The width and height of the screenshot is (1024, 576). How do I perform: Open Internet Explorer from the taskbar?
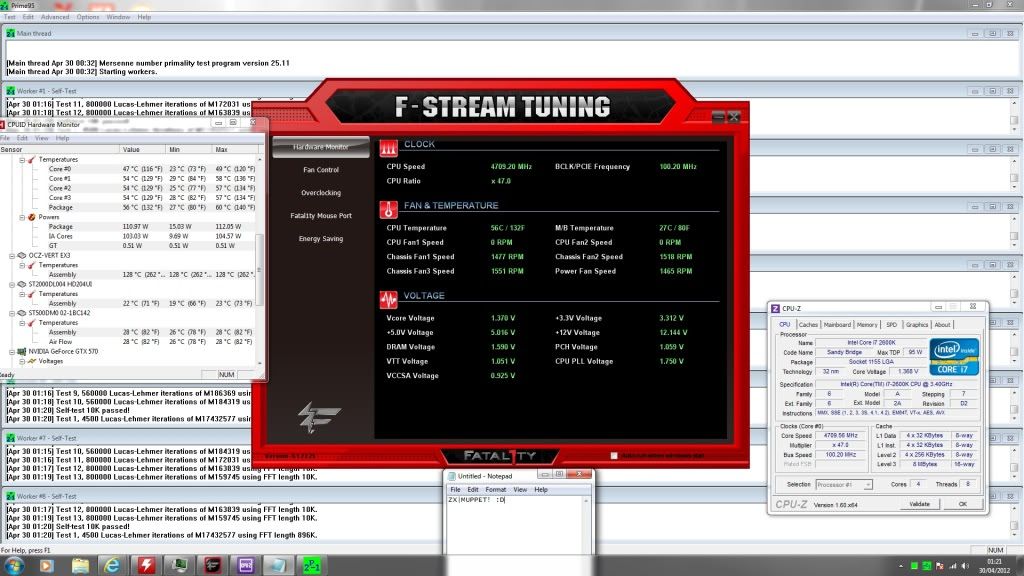(112, 566)
